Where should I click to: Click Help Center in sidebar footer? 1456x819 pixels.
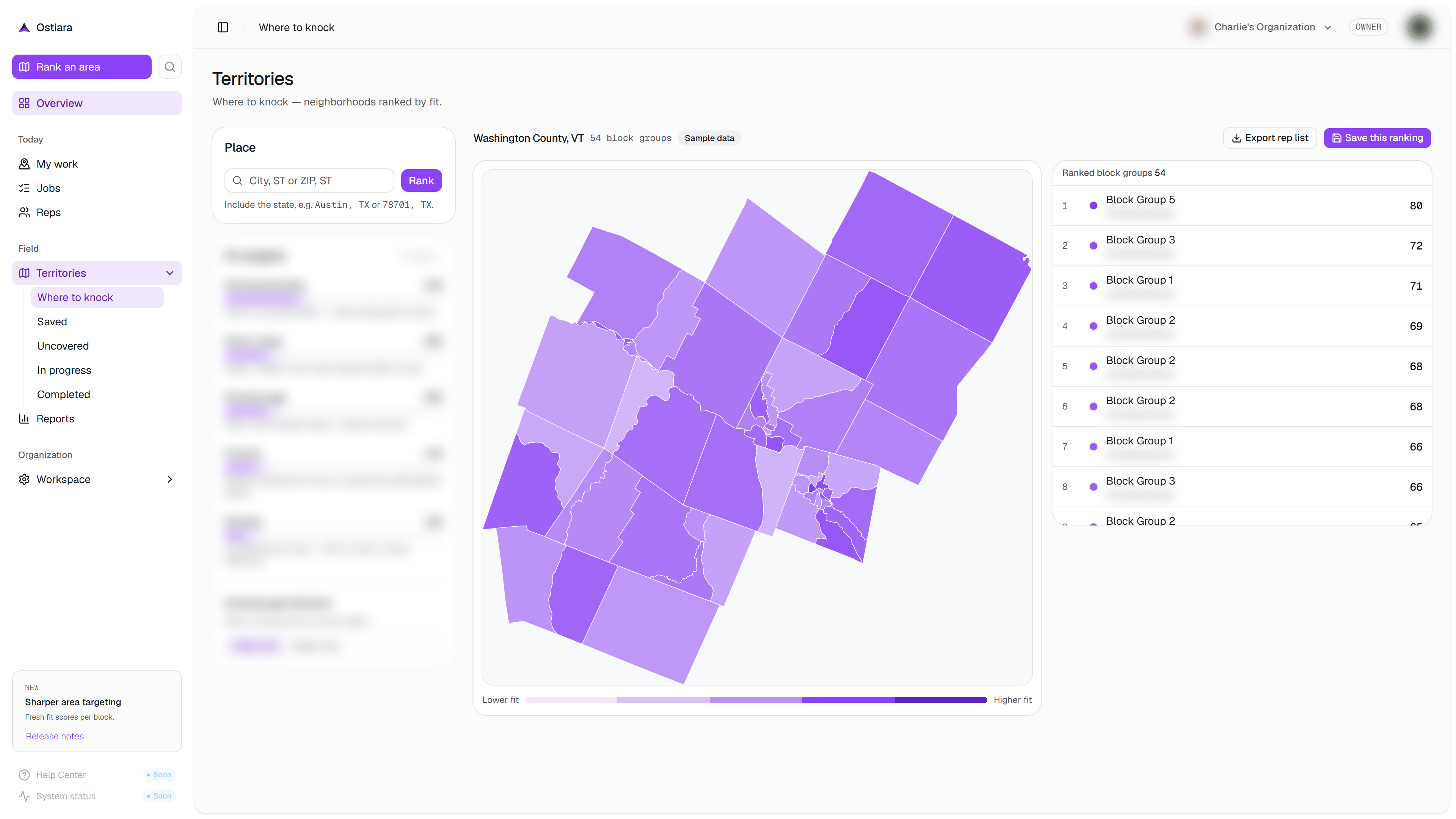(61, 775)
